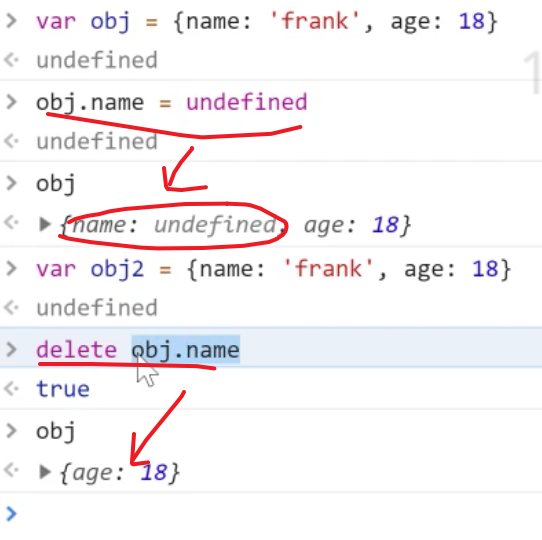542x540 pixels.
Task: Expand the {name: undefined, age: 18} object
Action: (45, 224)
